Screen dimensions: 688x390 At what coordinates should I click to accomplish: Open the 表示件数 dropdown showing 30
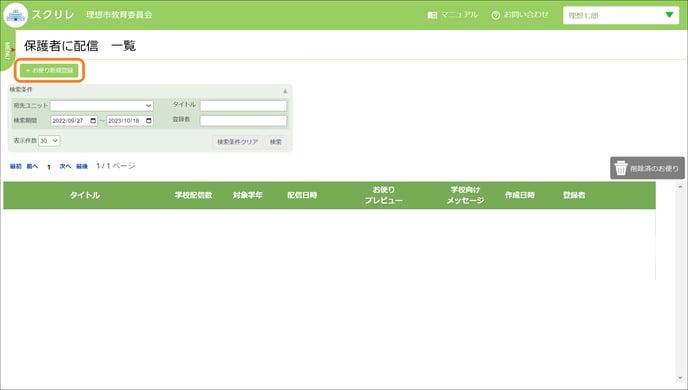(49, 141)
